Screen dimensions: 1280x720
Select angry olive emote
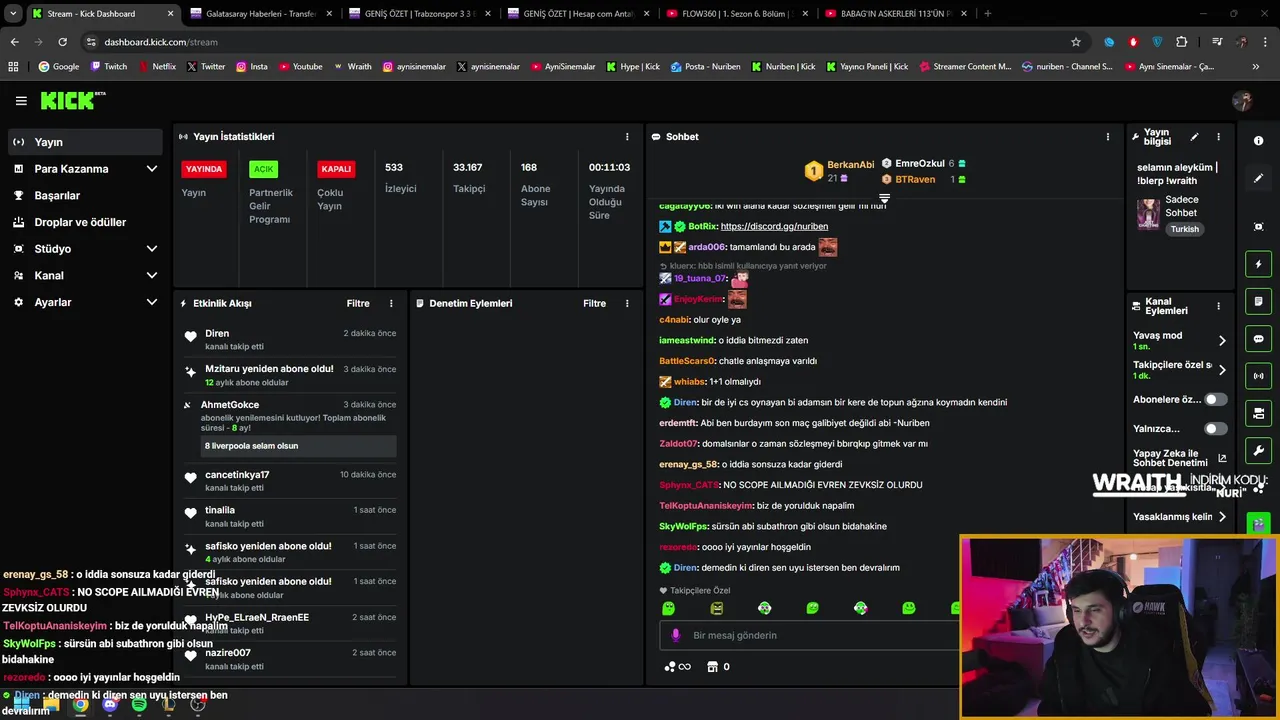716,608
